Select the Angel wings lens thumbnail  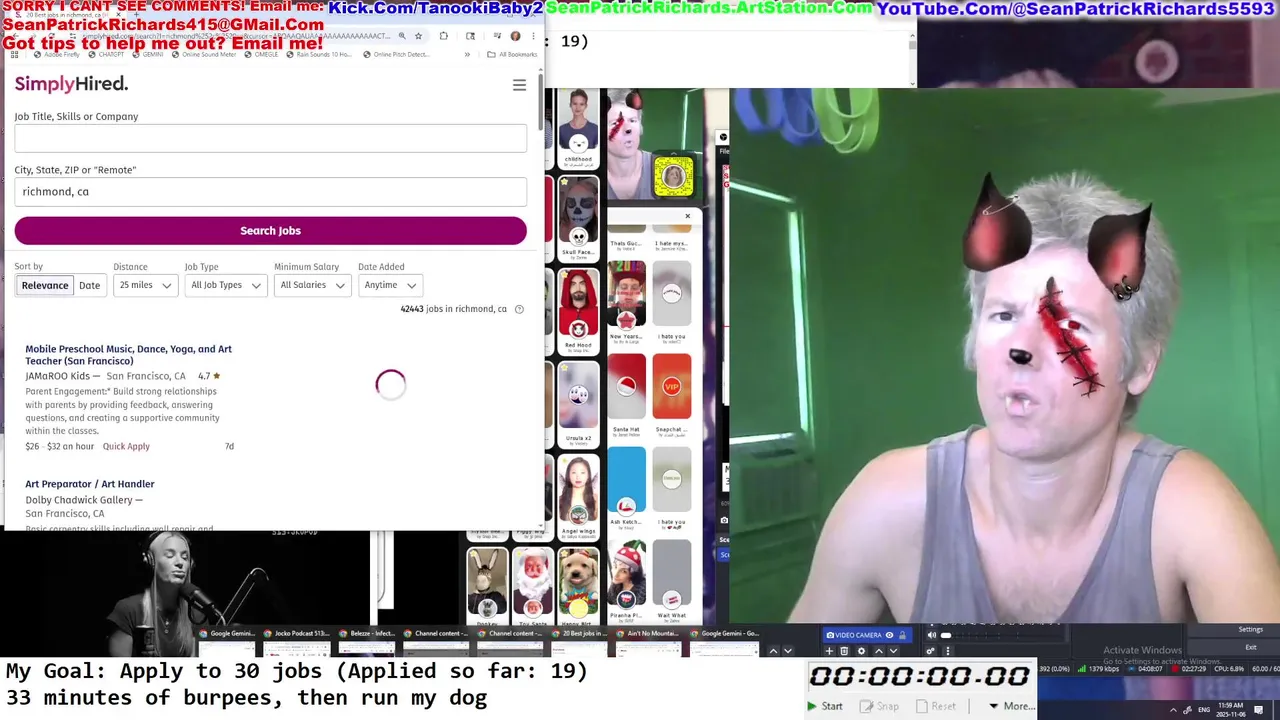578,497
